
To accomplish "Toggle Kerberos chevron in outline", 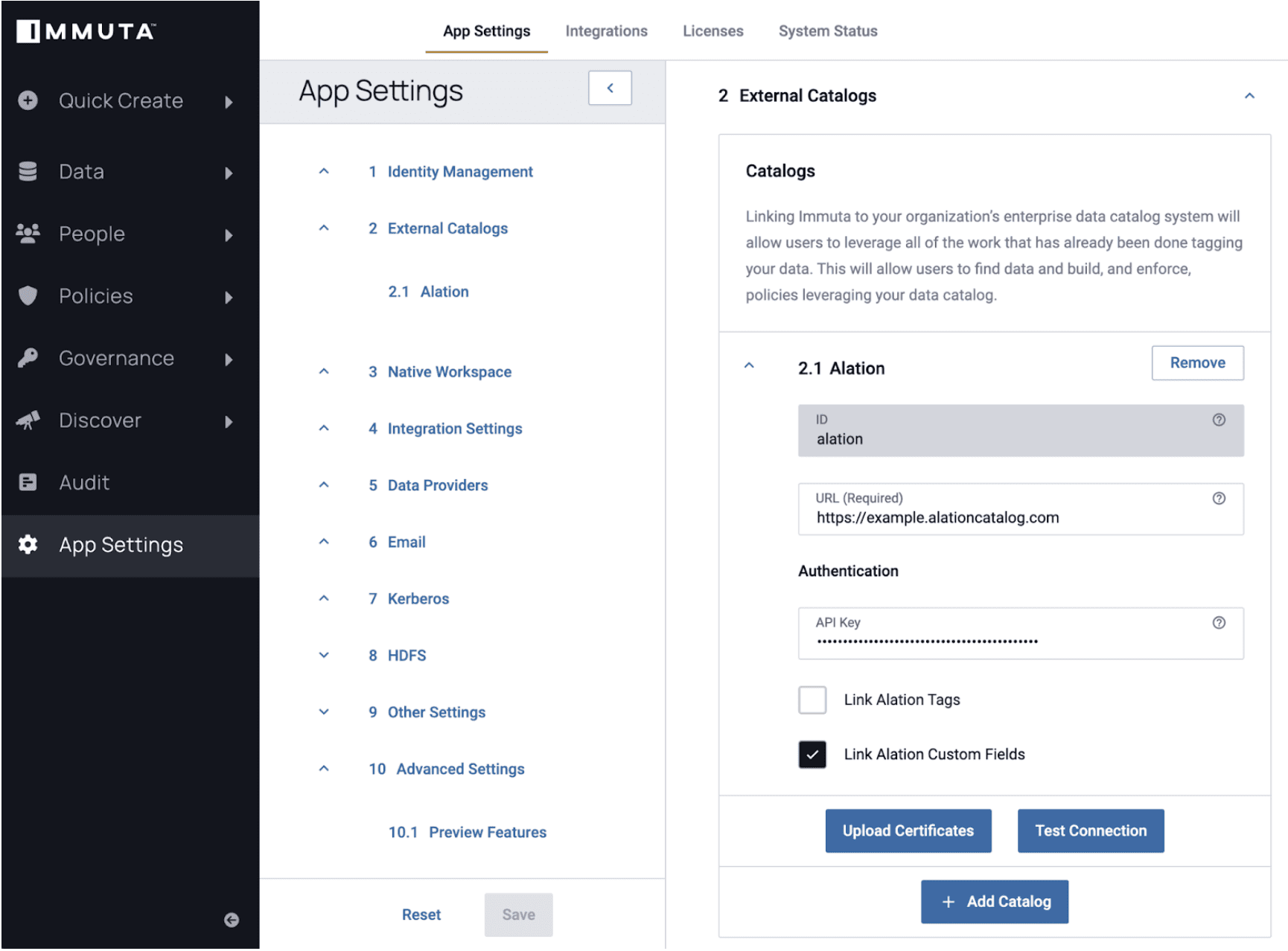I will (324, 598).
